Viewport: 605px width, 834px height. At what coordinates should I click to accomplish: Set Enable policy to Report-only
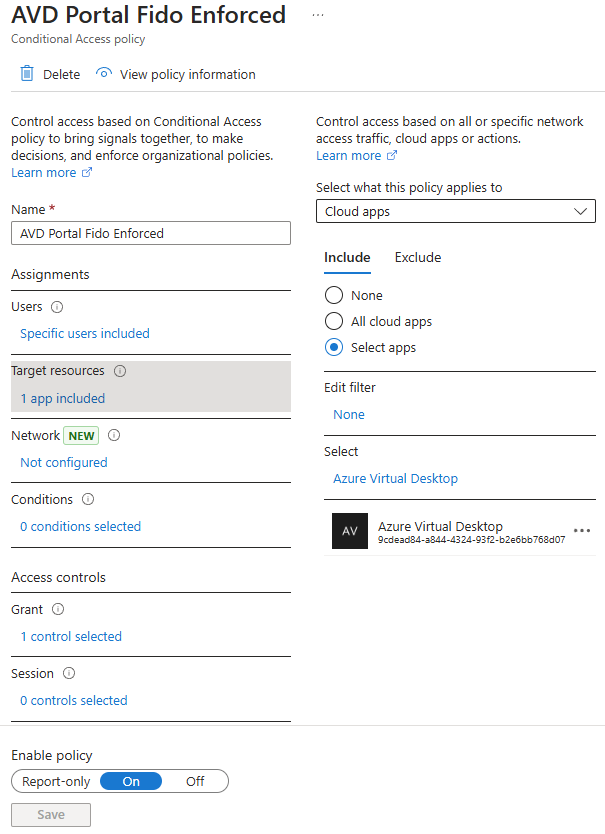click(x=56, y=781)
